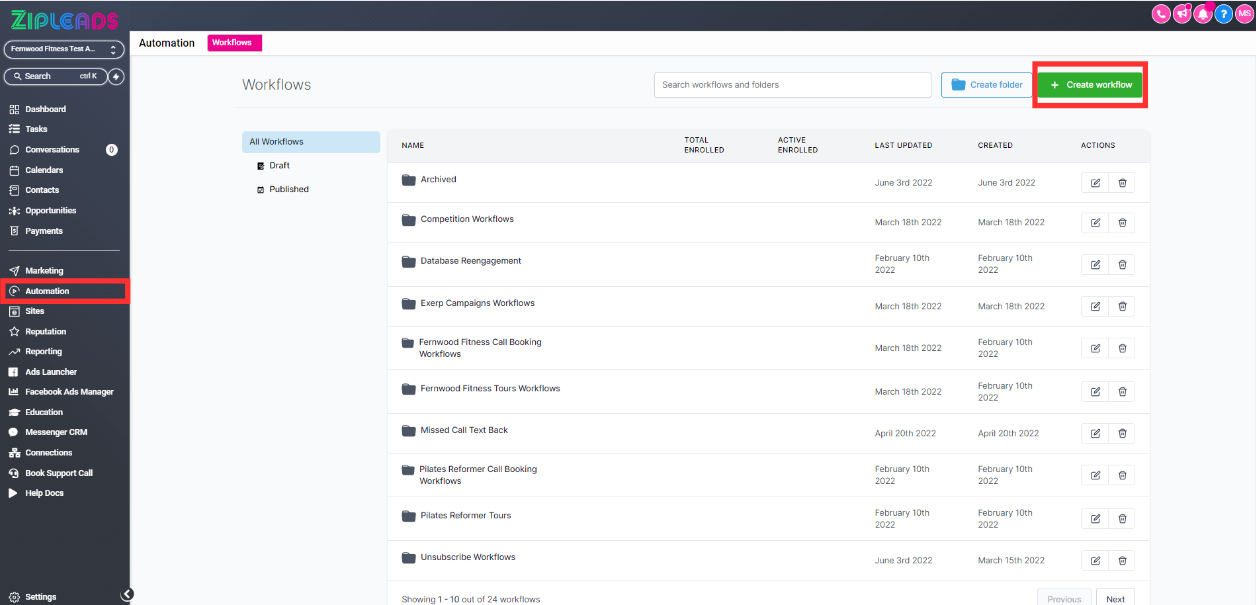Screen dimensions: 1256x605
Task: Open Reputation in the sidebar
Action: 45,331
